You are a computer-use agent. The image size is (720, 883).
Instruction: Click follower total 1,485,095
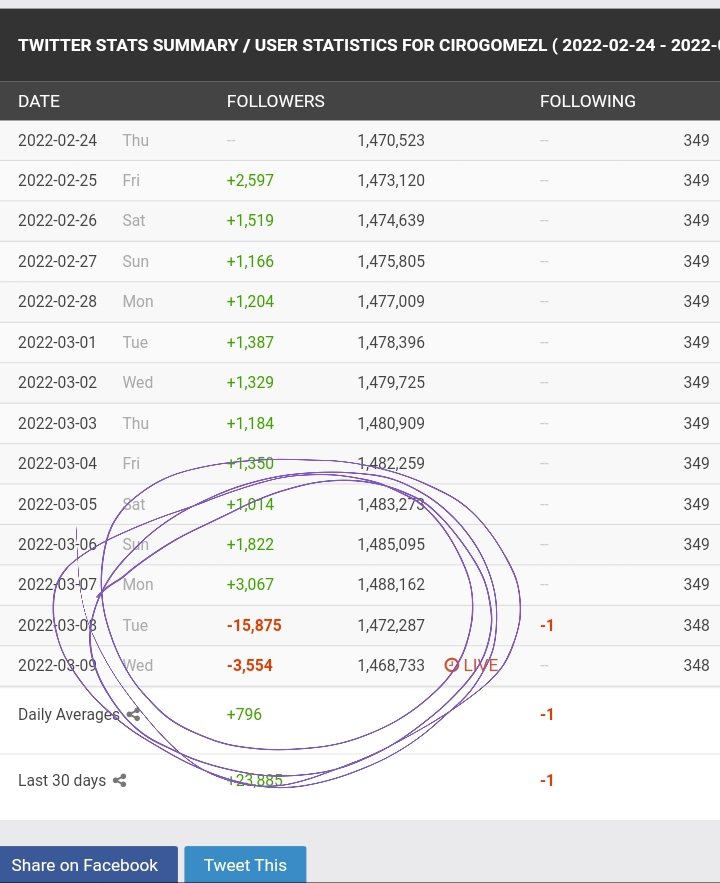[391, 545]
